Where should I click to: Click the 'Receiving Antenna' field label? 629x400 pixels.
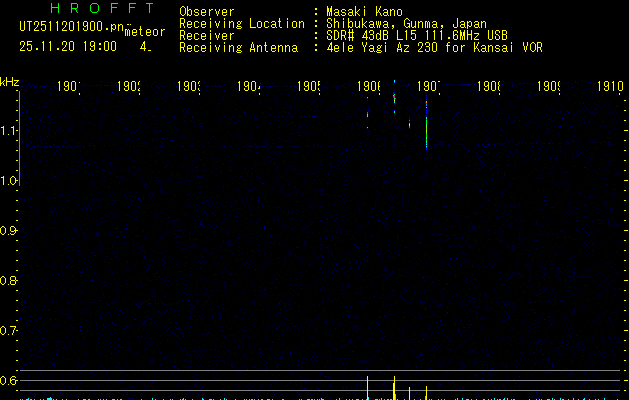point(239,48)
